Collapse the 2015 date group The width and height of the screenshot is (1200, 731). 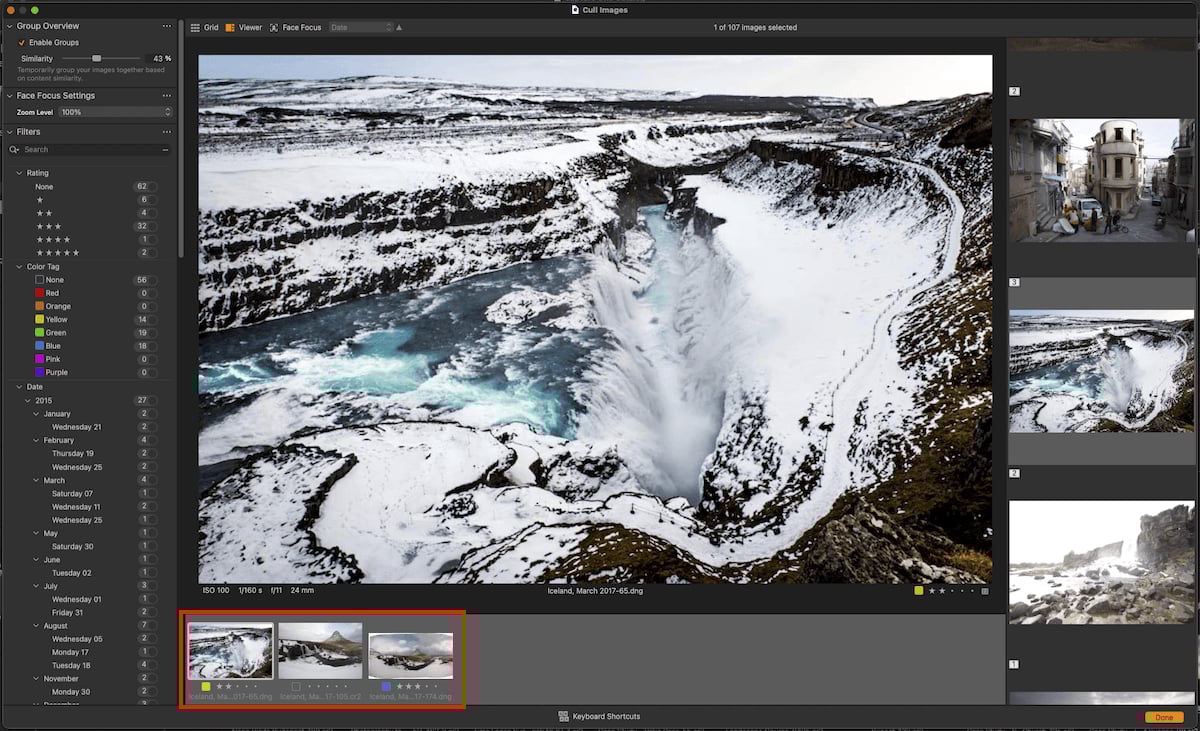coord(29,399)
